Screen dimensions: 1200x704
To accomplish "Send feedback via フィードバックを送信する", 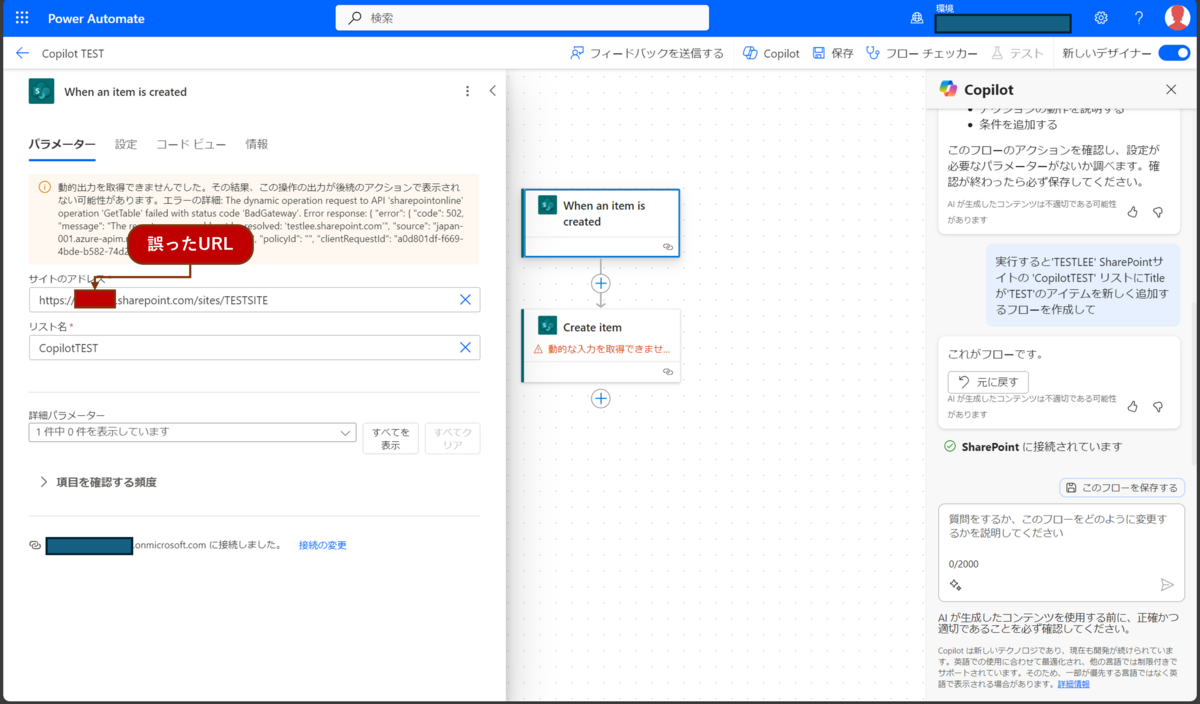I will click(646, 53).
